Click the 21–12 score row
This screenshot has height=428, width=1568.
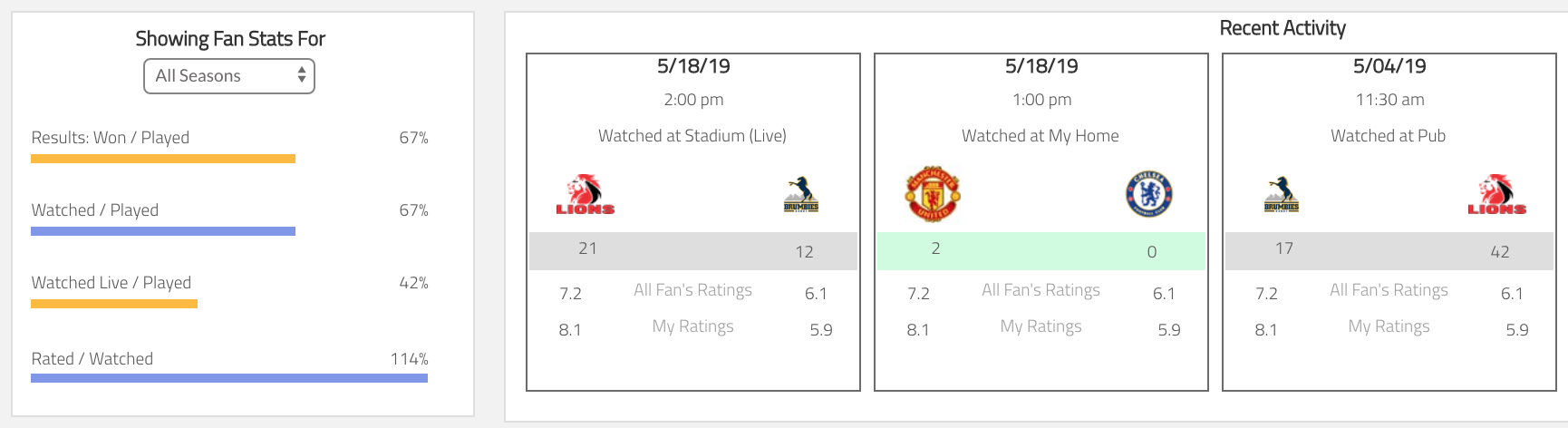[693, 251]
